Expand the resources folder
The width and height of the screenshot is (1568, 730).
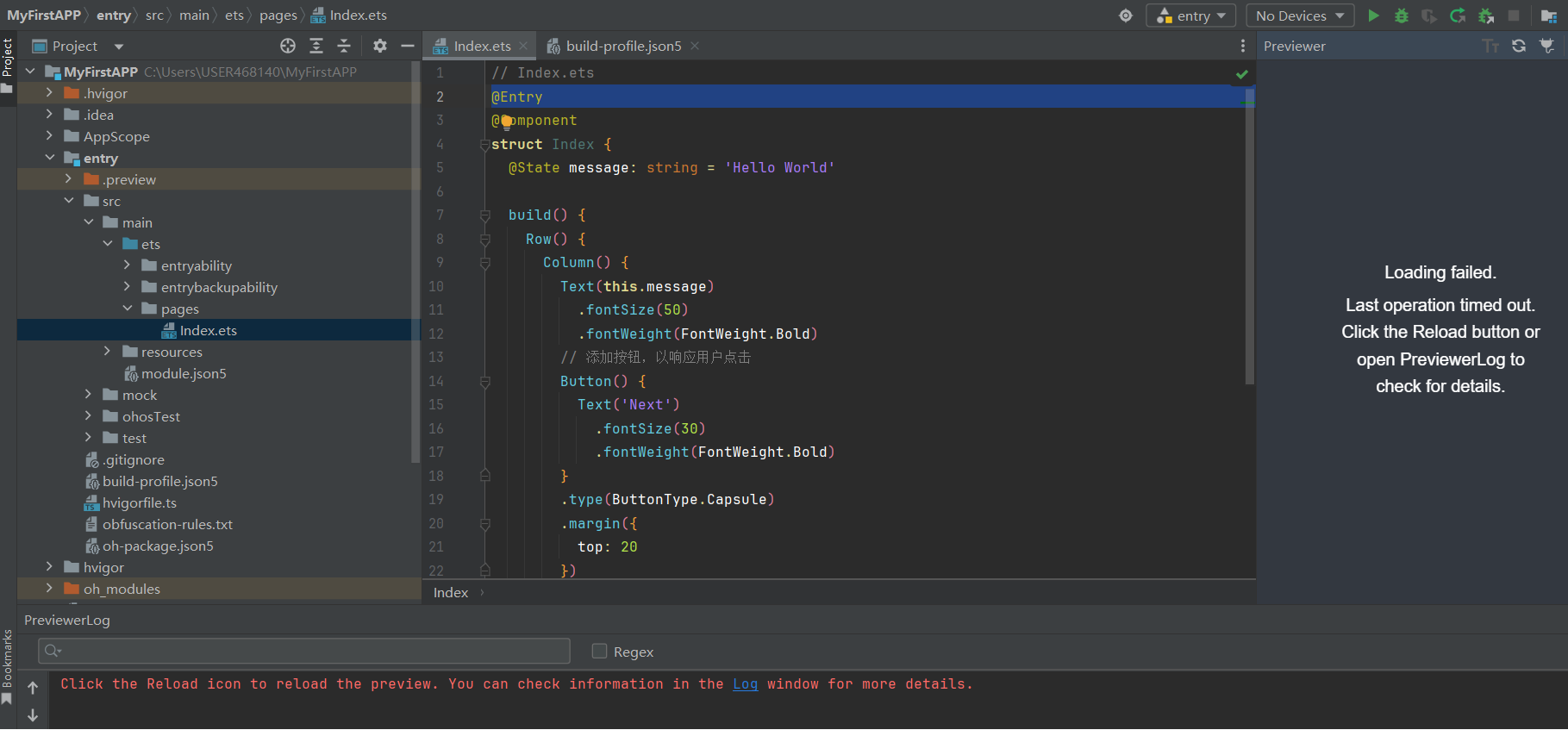click(x=107, y=351)
